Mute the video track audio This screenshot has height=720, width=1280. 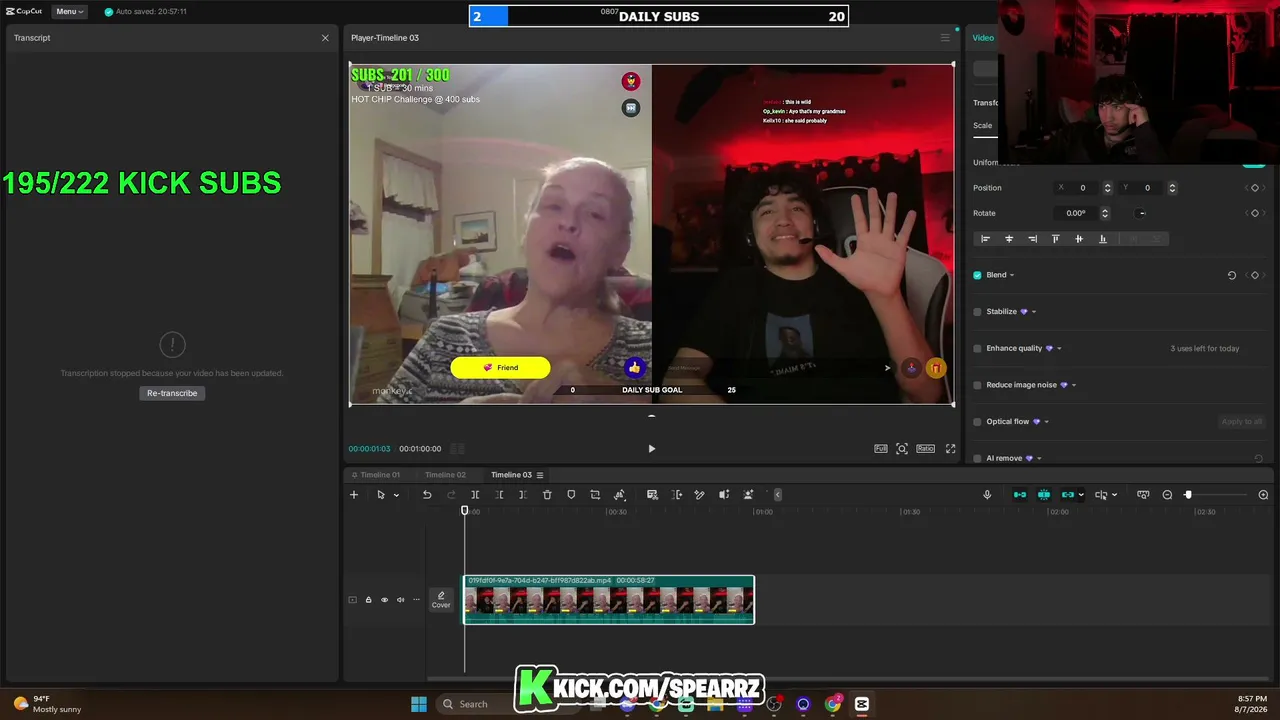click(x=400, y=600)
